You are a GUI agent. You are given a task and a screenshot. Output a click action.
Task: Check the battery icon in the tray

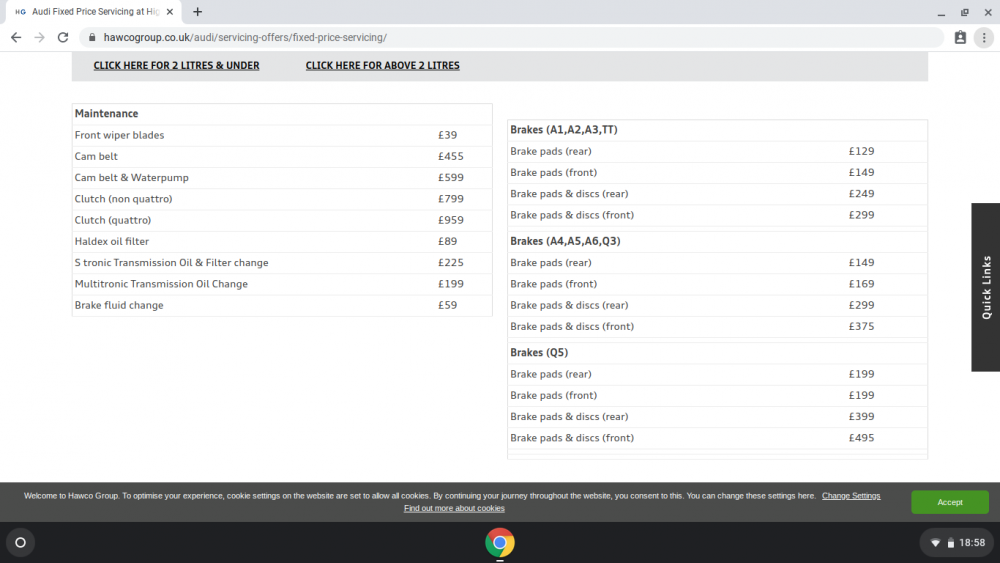click(950, 543)
